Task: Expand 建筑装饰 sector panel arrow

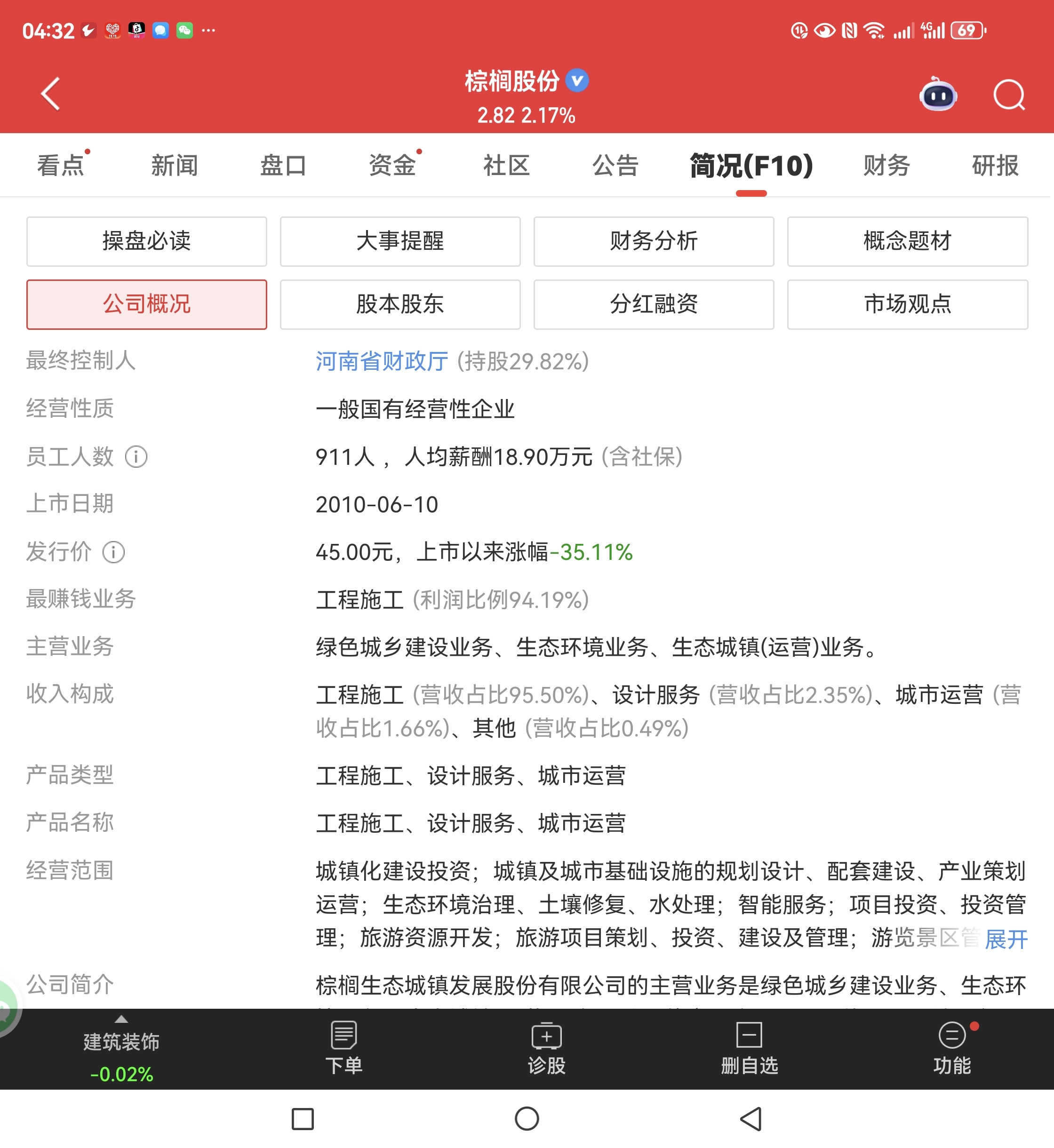Action: (121, 1020)
